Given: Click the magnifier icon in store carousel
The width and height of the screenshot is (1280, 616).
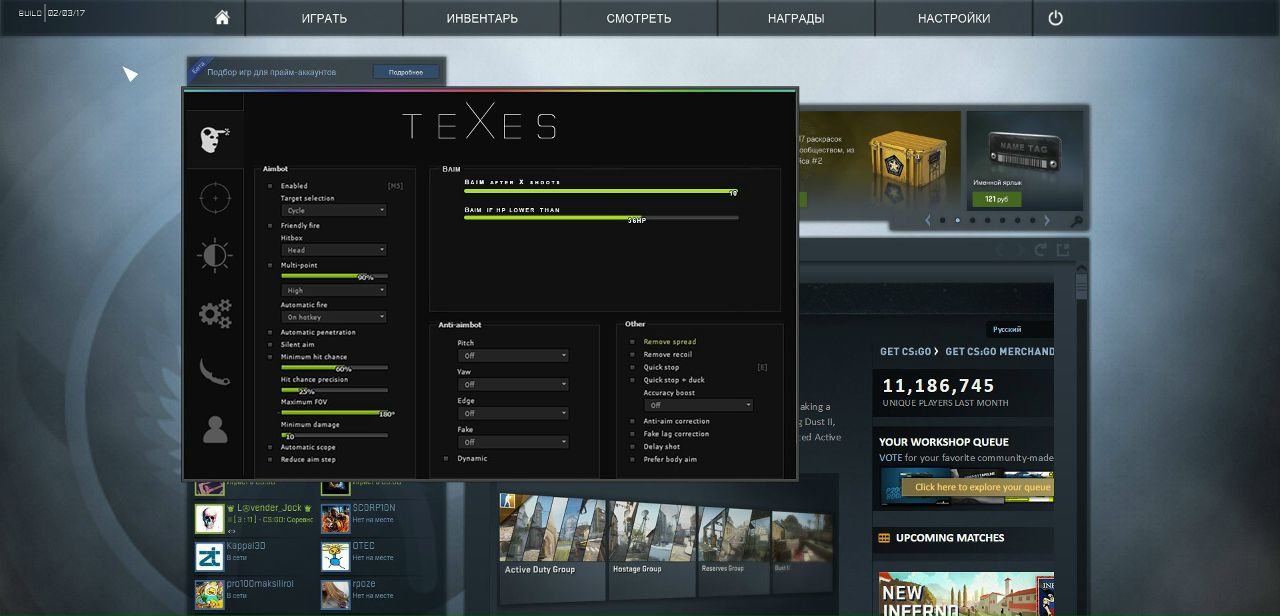Looking at the screenshot, I should pyautogui.click(x=1076, y=221).
